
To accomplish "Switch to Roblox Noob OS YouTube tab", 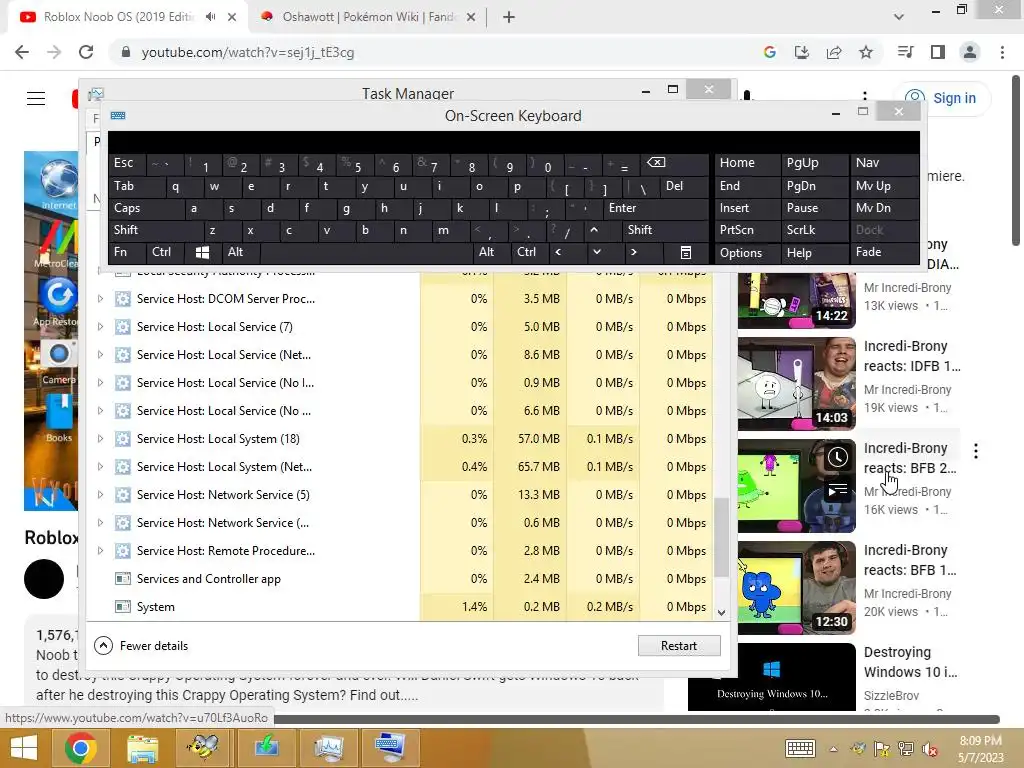I will (118, 17).
